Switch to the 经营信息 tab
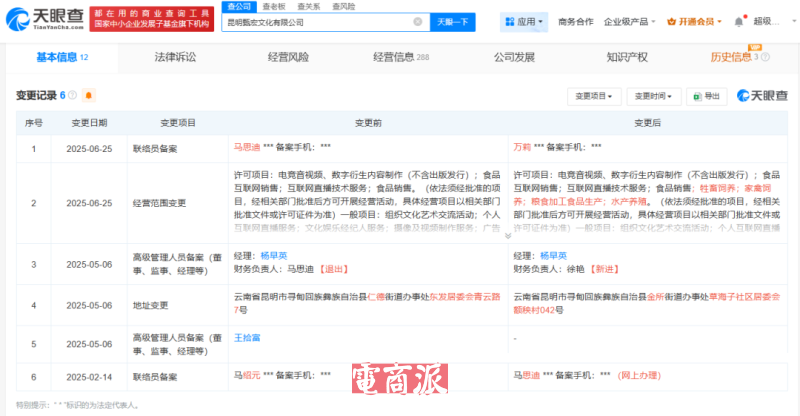This screenshot has height=416, width=800. coord(401,57)
